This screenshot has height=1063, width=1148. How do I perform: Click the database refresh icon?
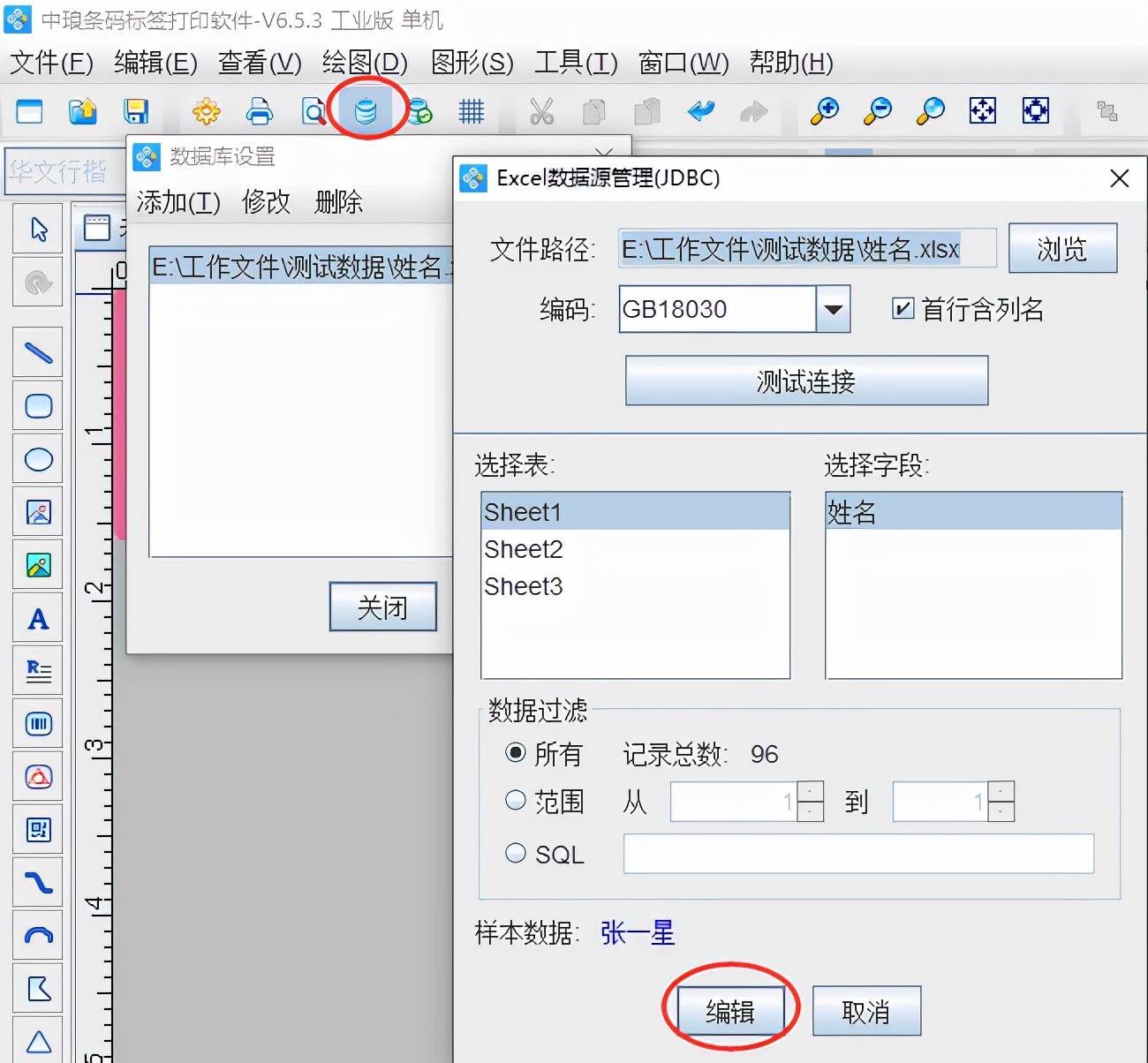pyautogui.click(x=420, y=111)
